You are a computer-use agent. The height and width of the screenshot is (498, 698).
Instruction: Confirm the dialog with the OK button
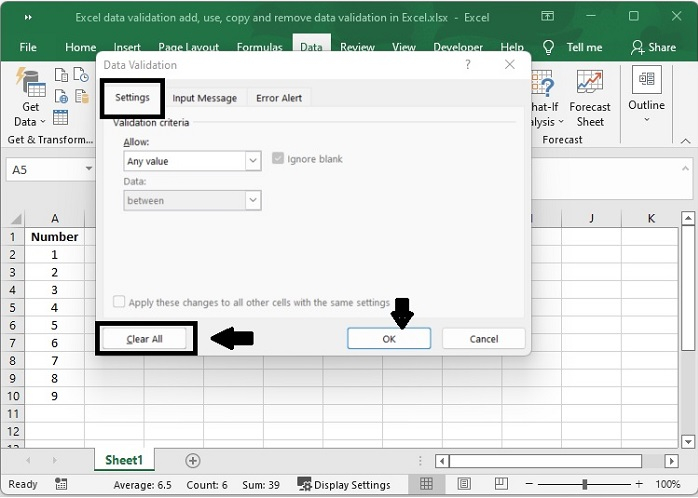(389, 339)
